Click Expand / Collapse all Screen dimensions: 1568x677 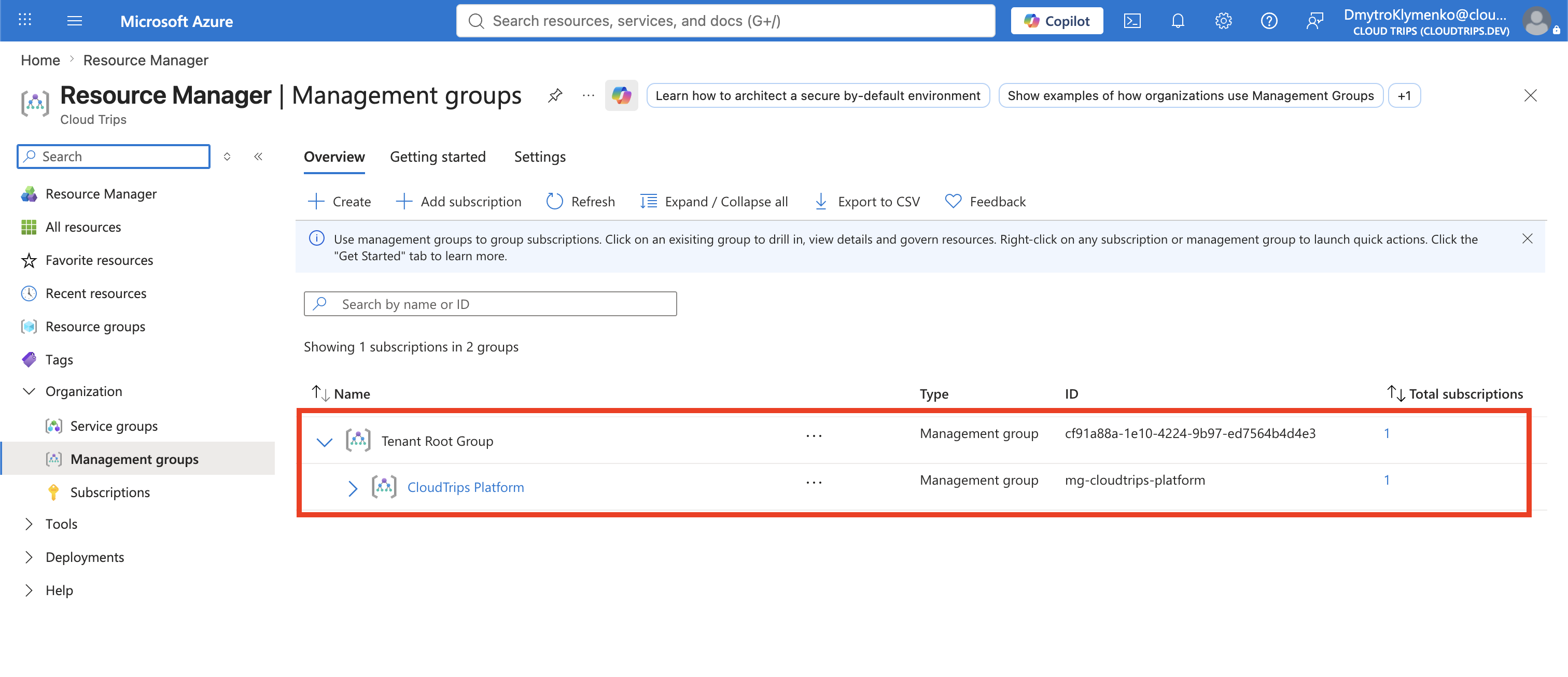click(x=714, y=201)
